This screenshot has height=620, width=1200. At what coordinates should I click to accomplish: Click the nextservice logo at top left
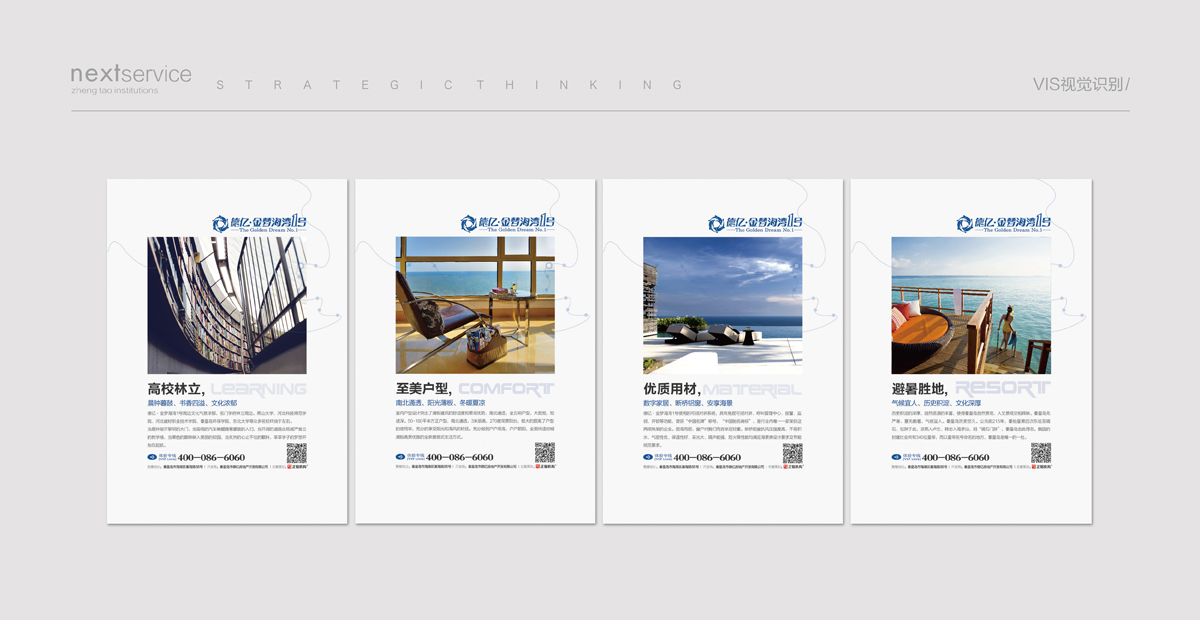point(131,74)
